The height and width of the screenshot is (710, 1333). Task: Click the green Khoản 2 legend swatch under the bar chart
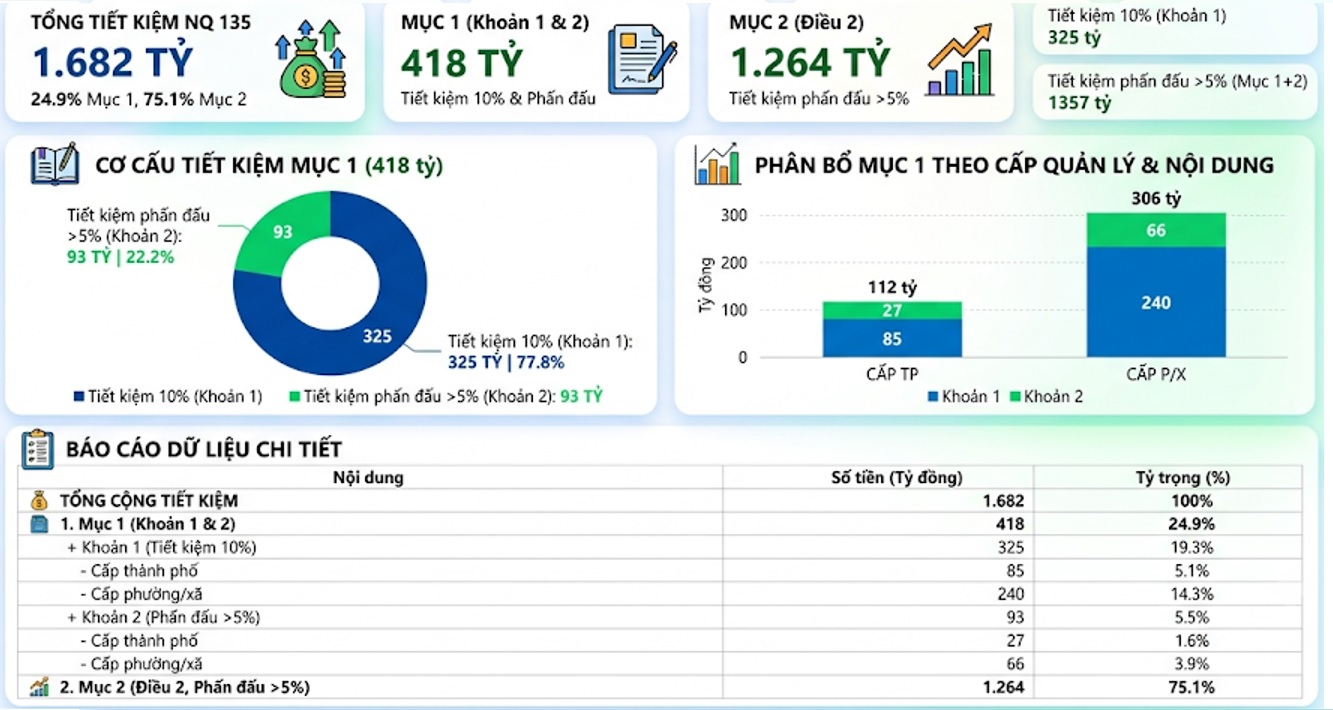point(1015,397)
